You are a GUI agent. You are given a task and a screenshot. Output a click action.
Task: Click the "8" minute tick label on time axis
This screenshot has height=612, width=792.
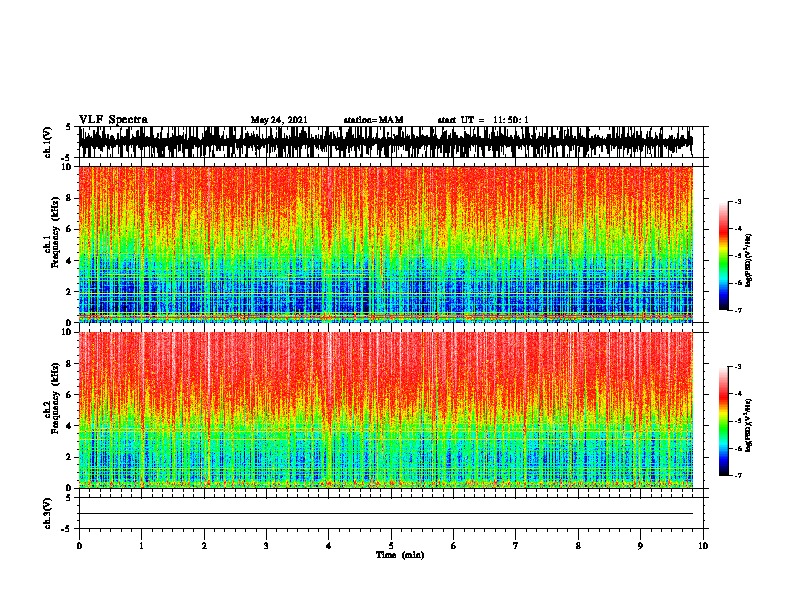[x=578, y=546]
